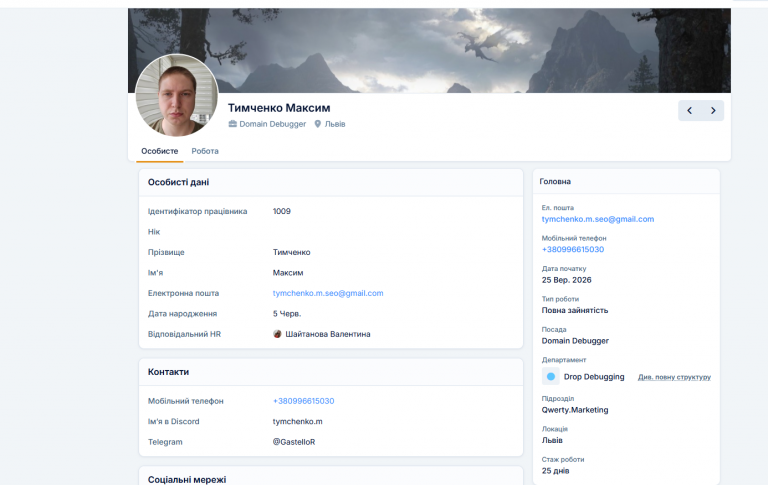Select the employee ID value 1009
The width and height of the screenshot is (768, 485).
click(282, 211)
